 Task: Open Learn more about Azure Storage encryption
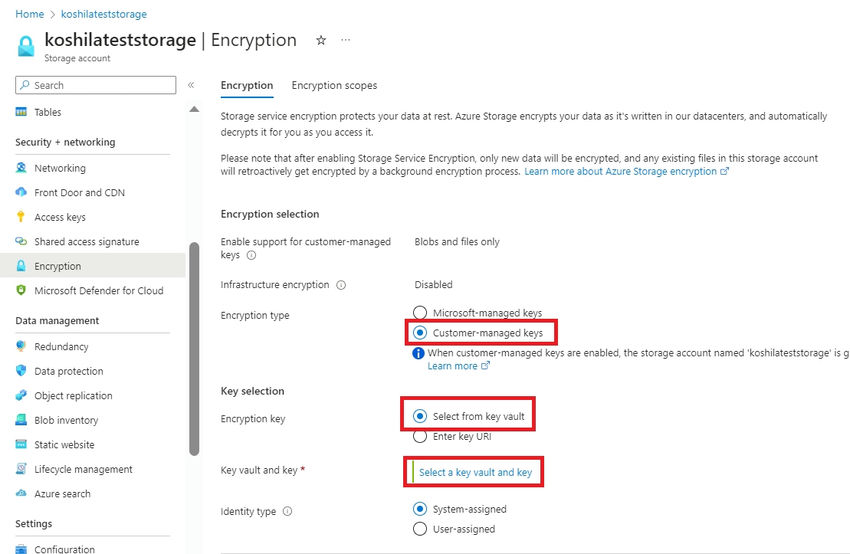[626, 171]
